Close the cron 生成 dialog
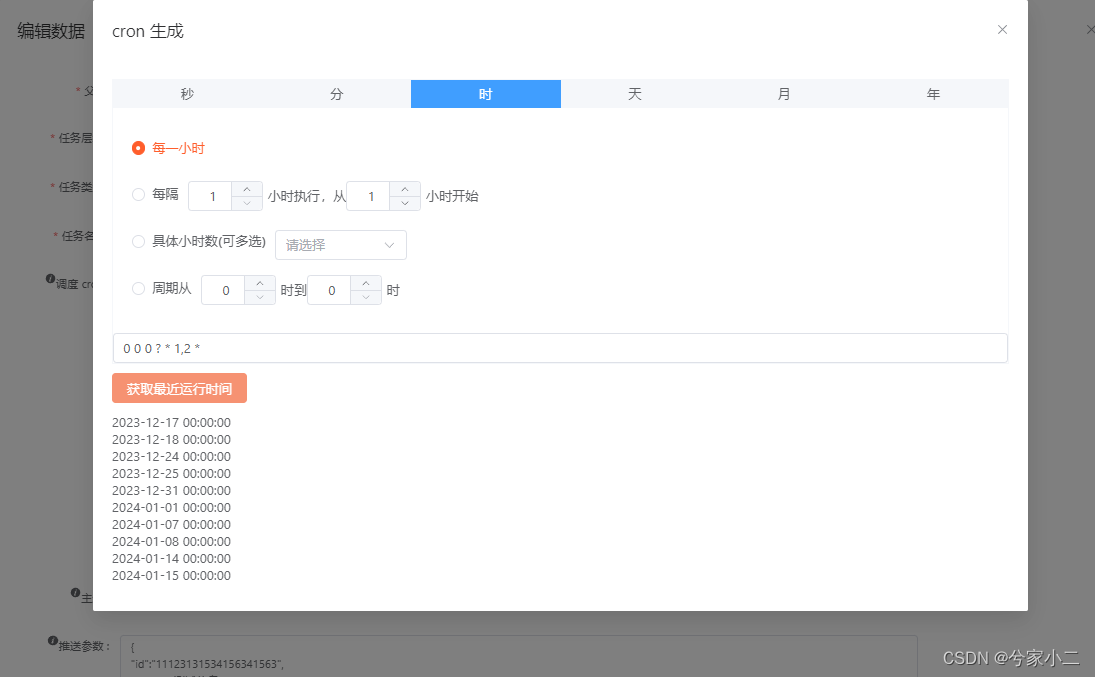The height and width of the screenshot is (677, 1095). 1002,29
